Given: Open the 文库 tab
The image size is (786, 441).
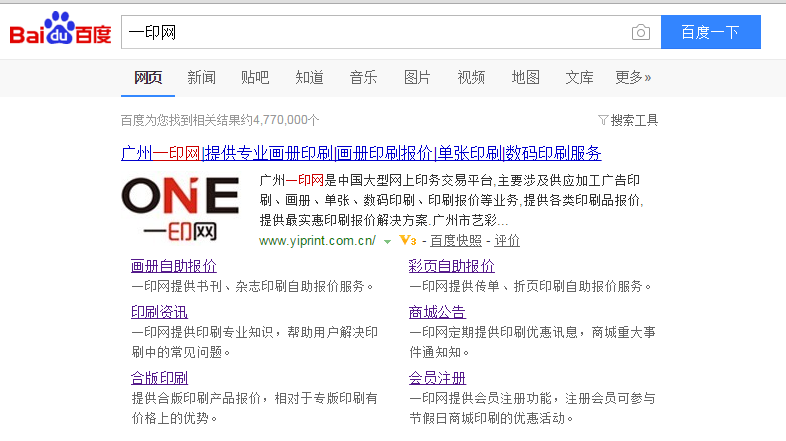Looking at the screenshot, I should pyautogui.click(x=579, y=78).
